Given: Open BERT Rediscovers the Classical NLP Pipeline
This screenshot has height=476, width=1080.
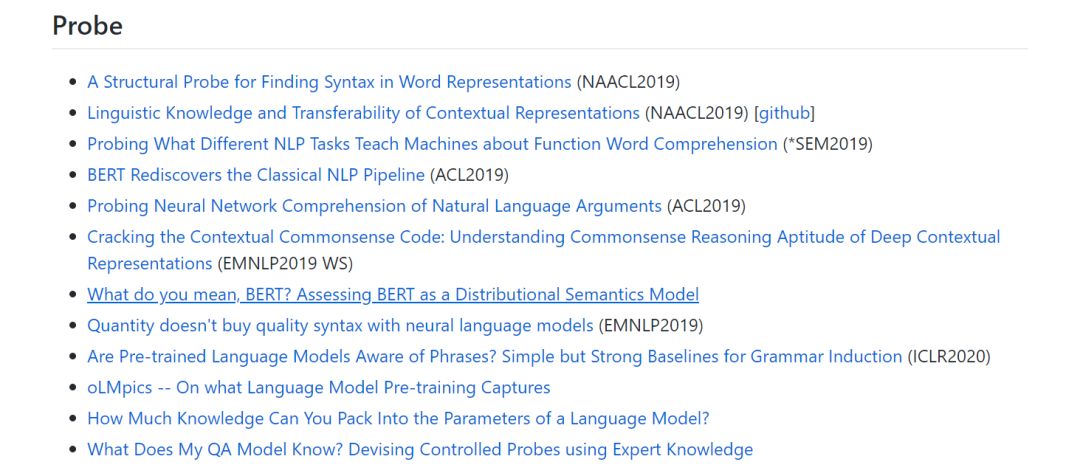Looking at the screenshot, I should [256, 175].
